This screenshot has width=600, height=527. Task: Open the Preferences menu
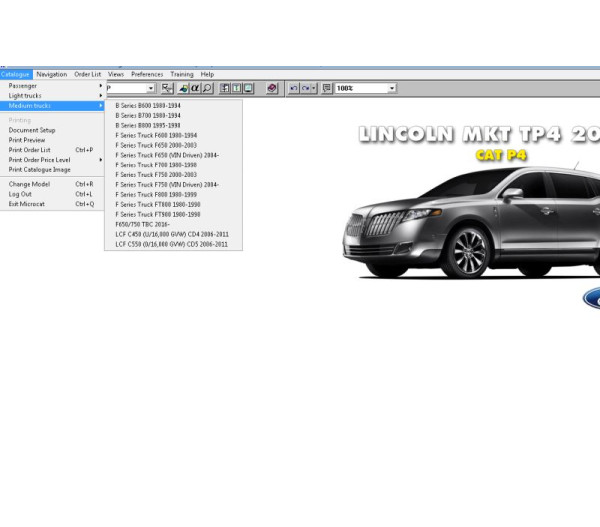click(x=147, y=74)
